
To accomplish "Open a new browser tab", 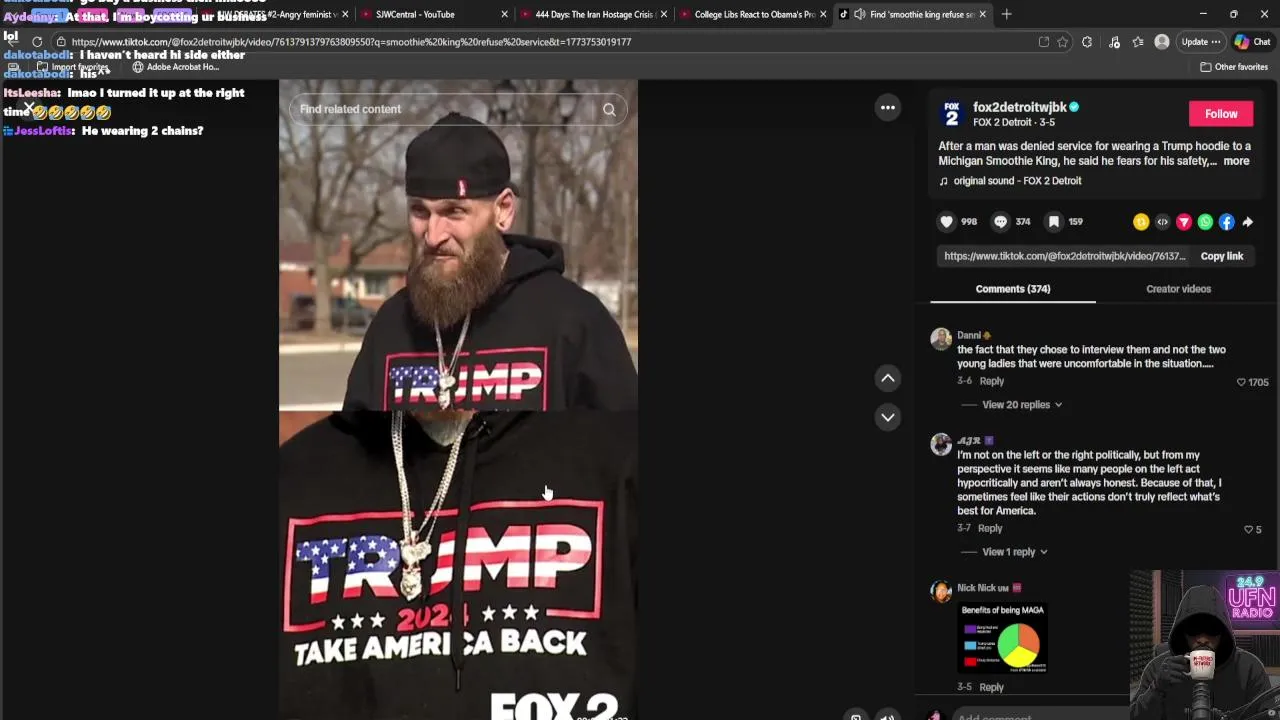I will pyautogui.click(x=1006, y=14).
